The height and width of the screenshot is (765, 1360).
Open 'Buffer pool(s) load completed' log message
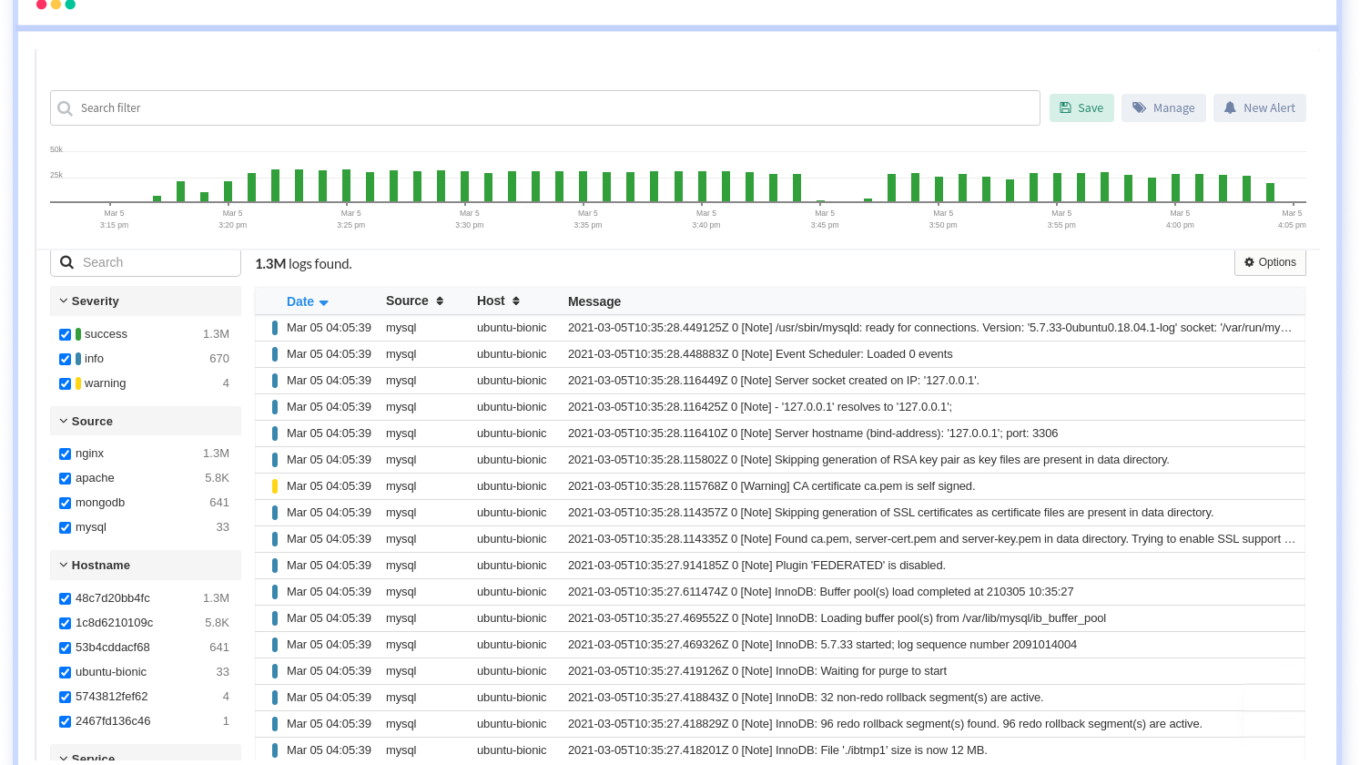821,592
